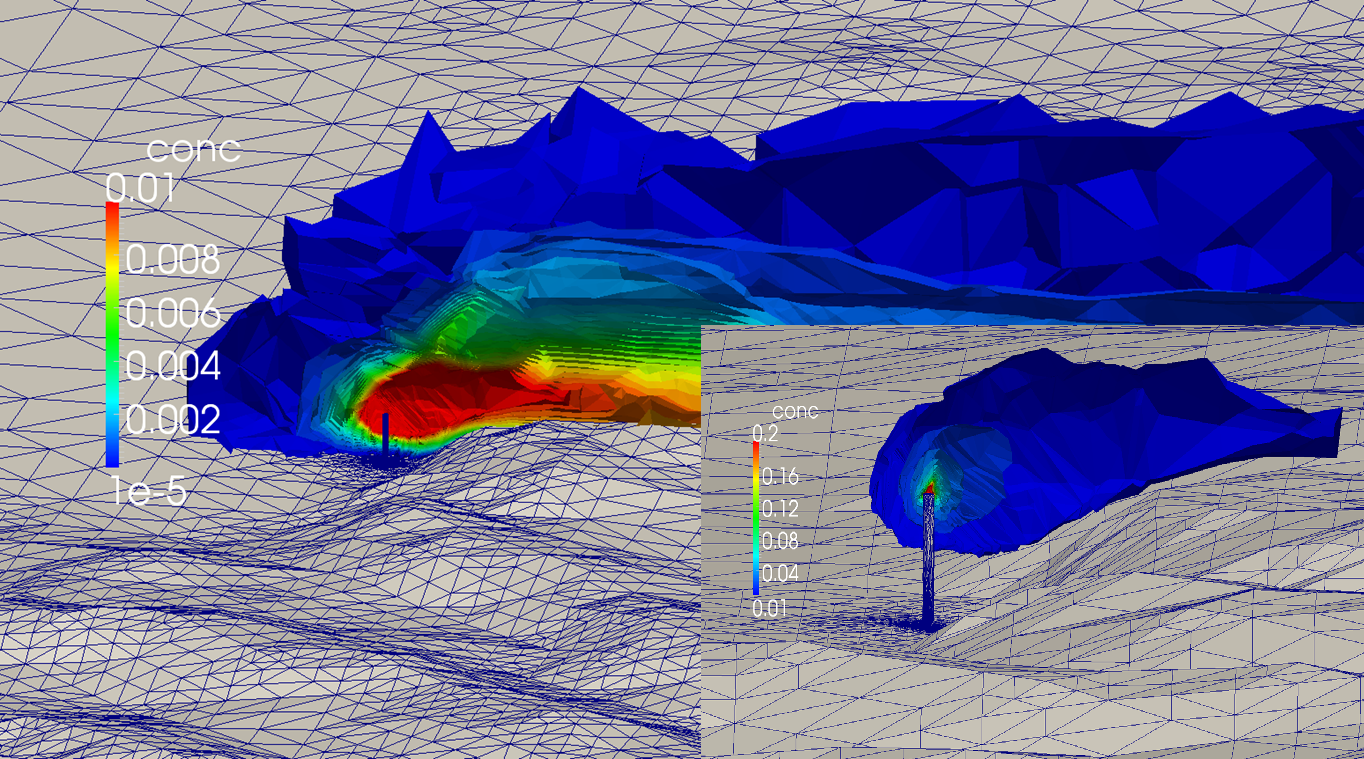Click the 0.16 tick label in inset legend
The height and width of the screenshot is (759, 1364).
pyautogui.click(x=780, y=477)
